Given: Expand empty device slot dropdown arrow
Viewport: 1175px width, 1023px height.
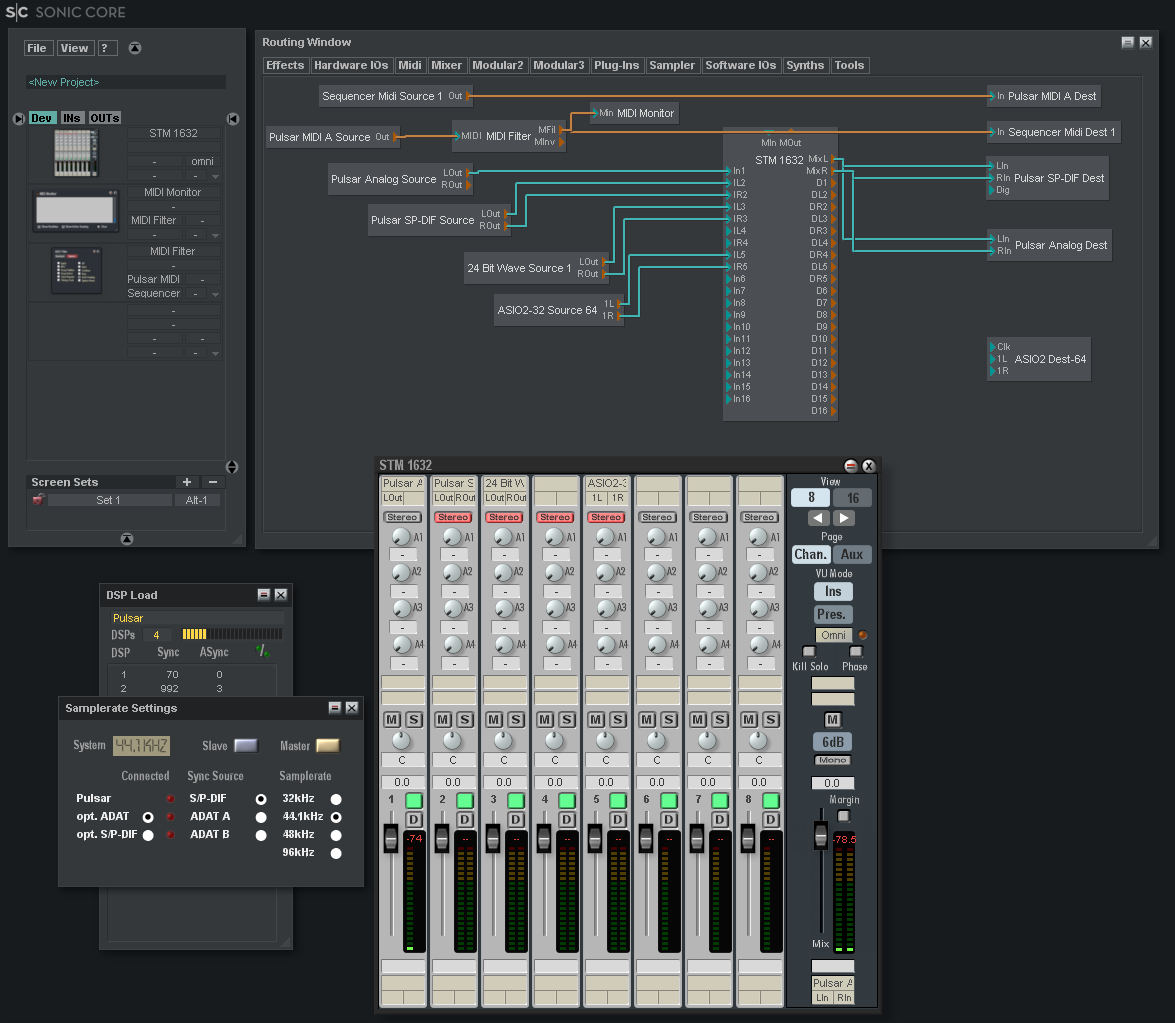Looking at the screenshot, I should pos(215,353).
